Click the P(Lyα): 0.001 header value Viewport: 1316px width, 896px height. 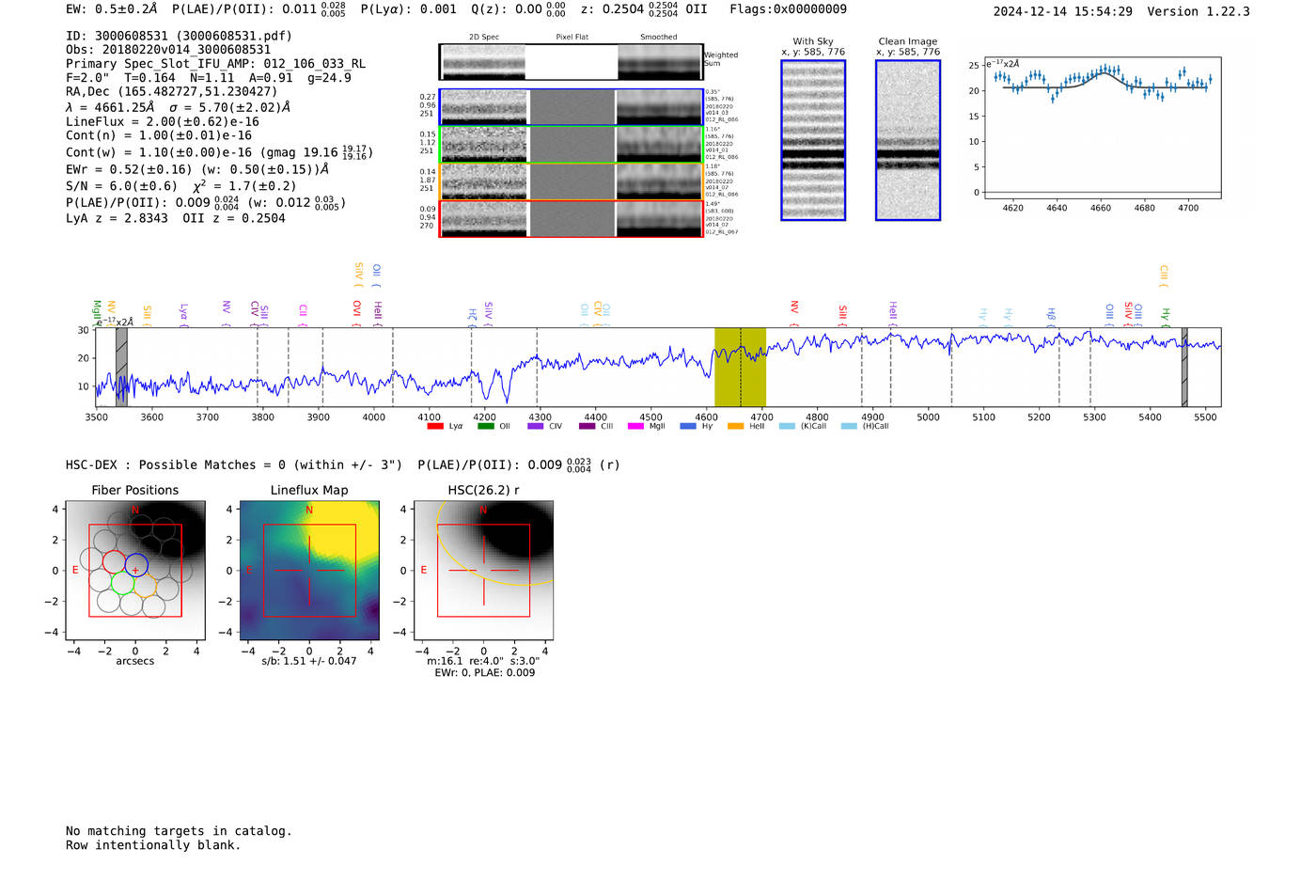[x=408, y=8]
